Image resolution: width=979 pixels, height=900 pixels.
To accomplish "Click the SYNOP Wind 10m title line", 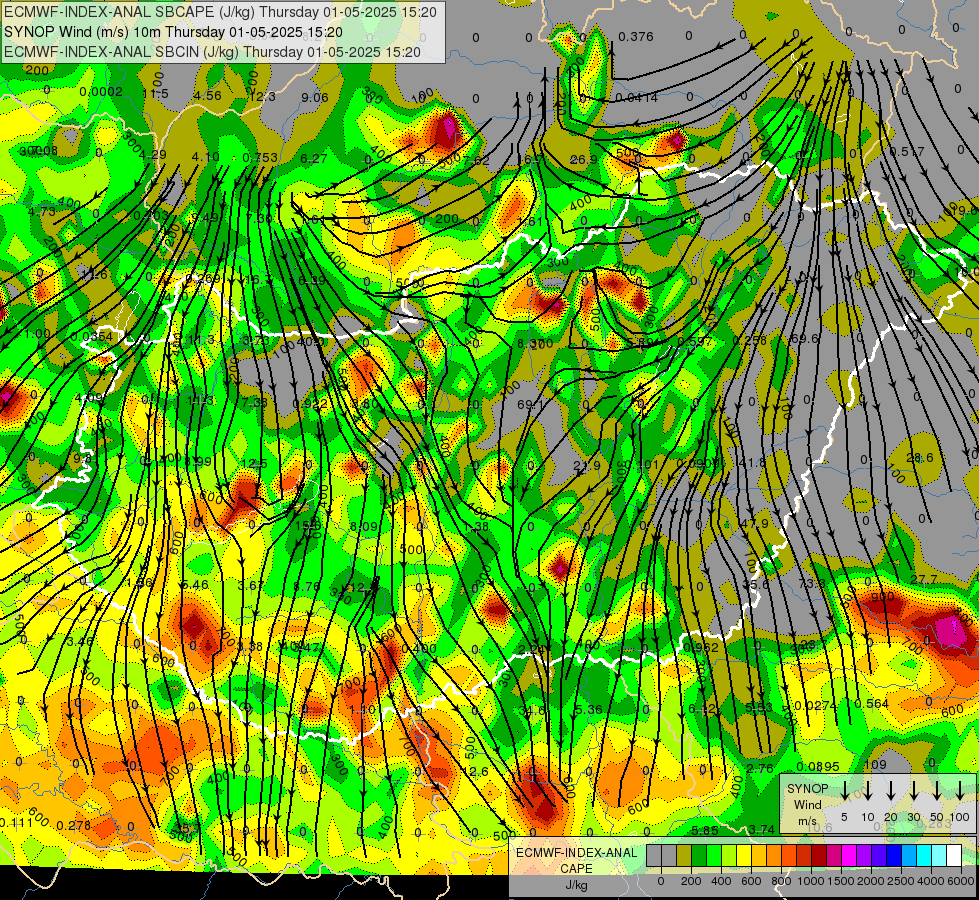I will [x=173, y=32].
